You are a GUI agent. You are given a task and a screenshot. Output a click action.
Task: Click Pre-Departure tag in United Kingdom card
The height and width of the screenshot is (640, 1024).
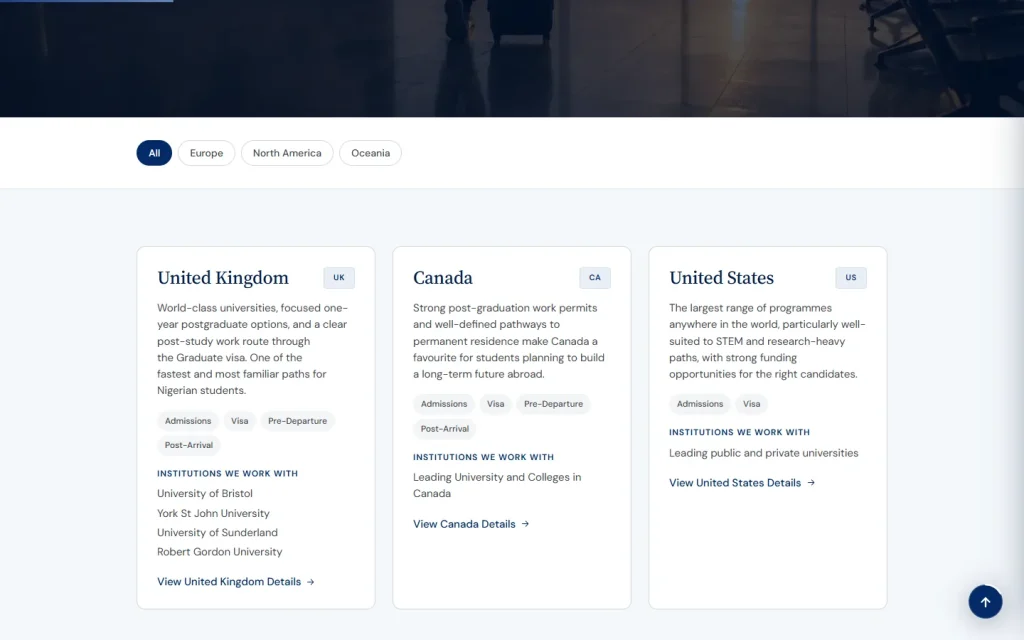tap(297, 421)
